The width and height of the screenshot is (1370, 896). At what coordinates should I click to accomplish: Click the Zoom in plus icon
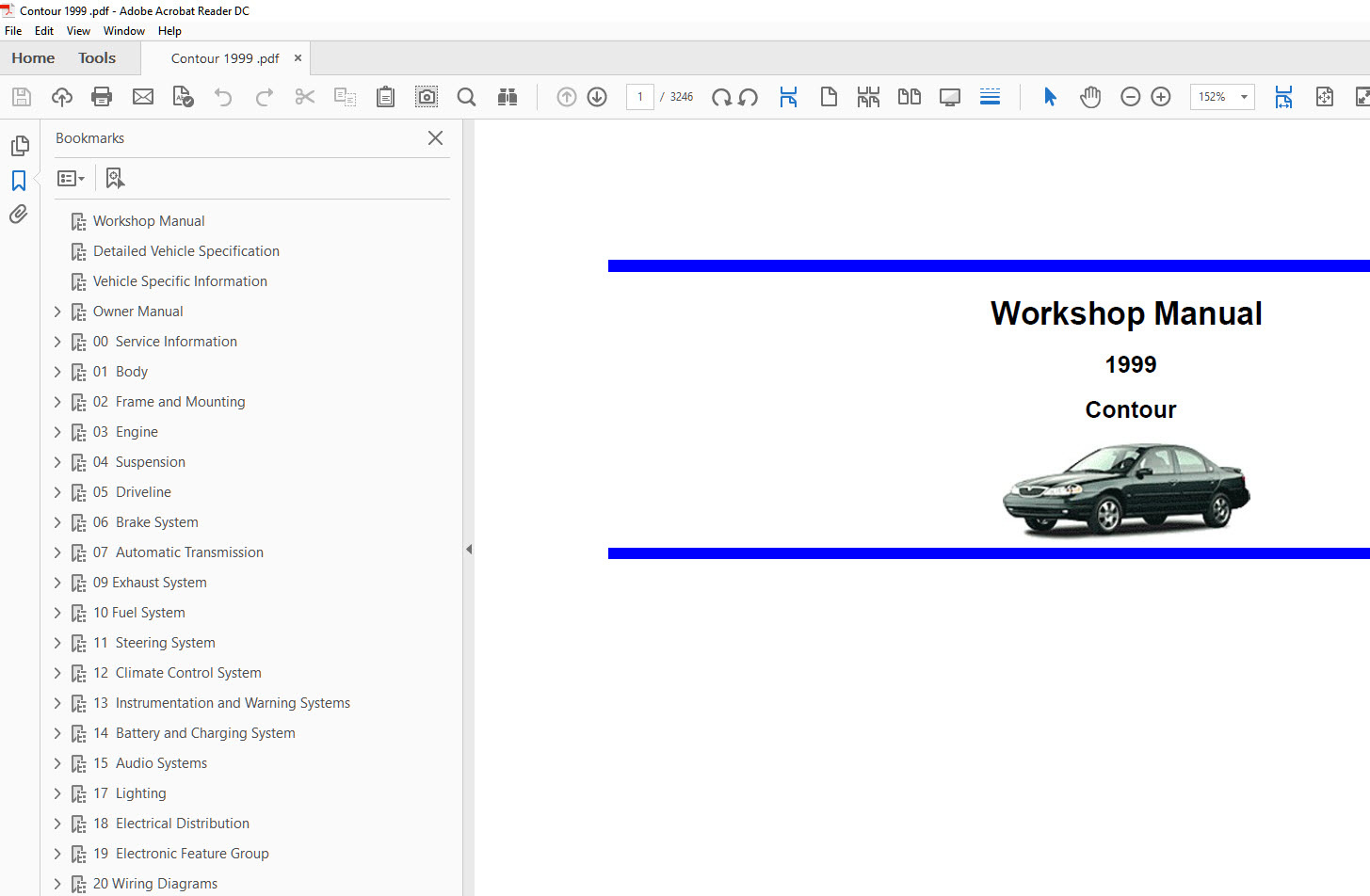pyautogui.click(x=1161, y=97)
